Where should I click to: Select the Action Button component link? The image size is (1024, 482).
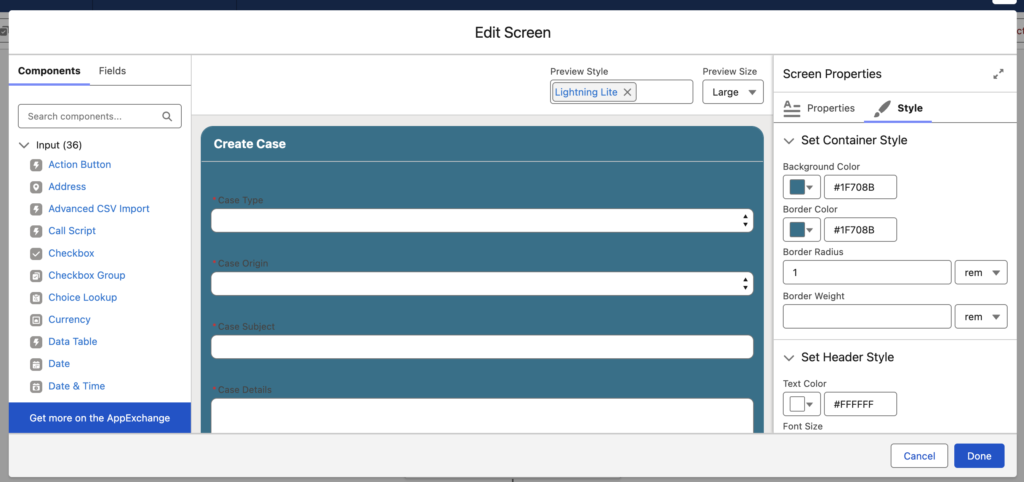80,165
